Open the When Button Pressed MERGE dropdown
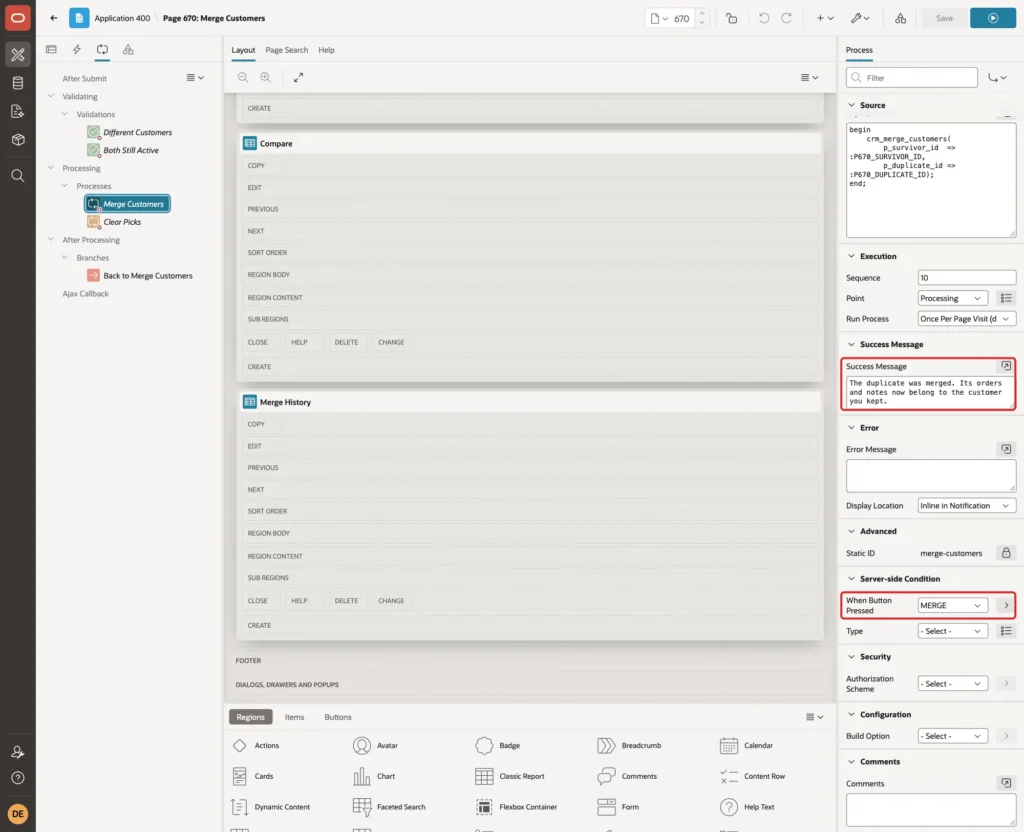The height and width of the screenshot is (832, 1024). [x=952, y=605]
